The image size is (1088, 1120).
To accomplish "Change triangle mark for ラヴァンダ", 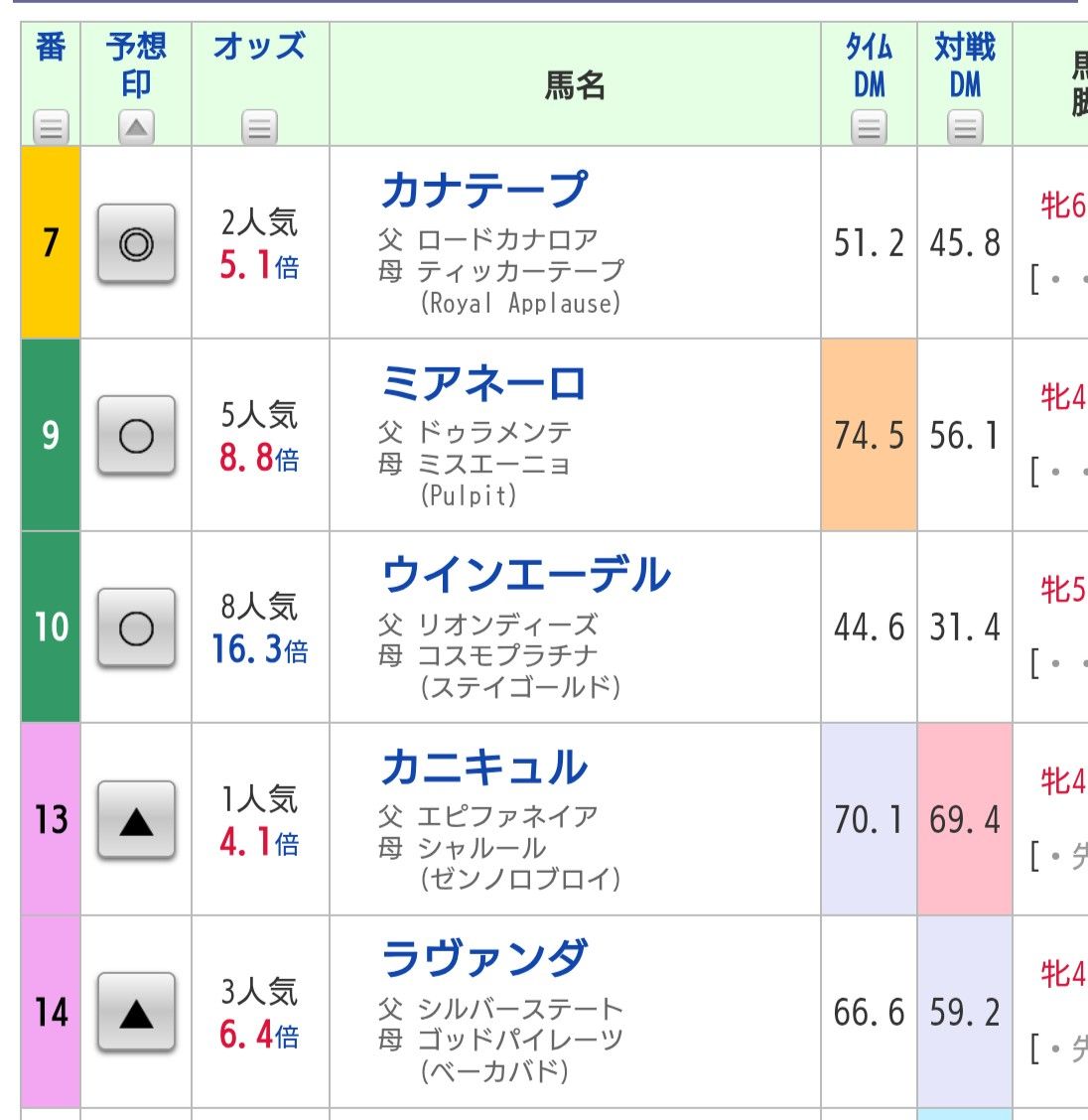I will (136, 1012).
